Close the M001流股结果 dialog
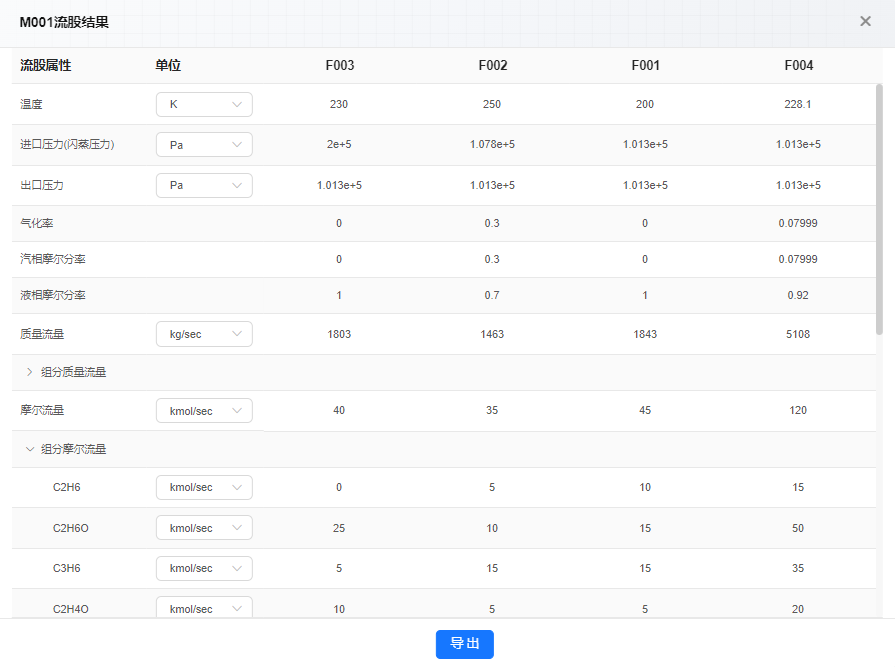The width and height of the screenshot is (895, 667). (x=865, y=22)
